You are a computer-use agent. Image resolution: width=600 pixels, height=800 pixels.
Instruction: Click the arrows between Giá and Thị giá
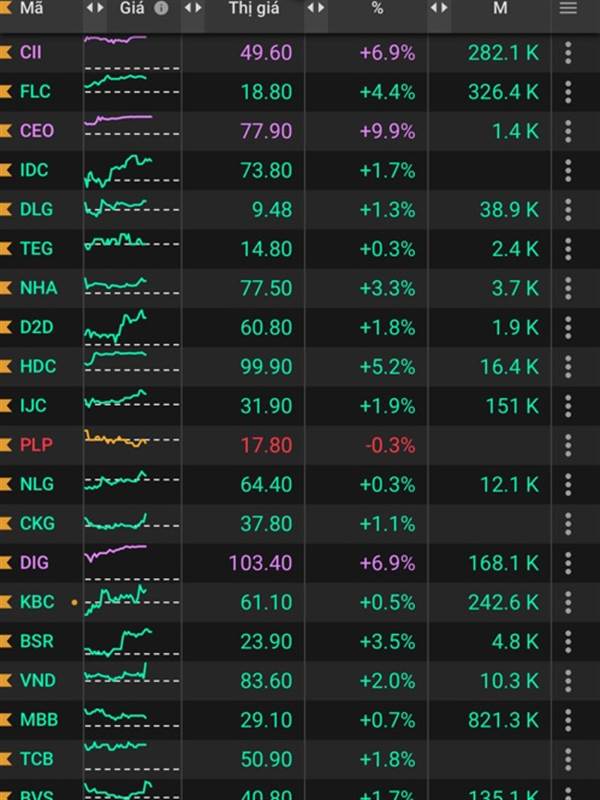[x=193, y=8]
